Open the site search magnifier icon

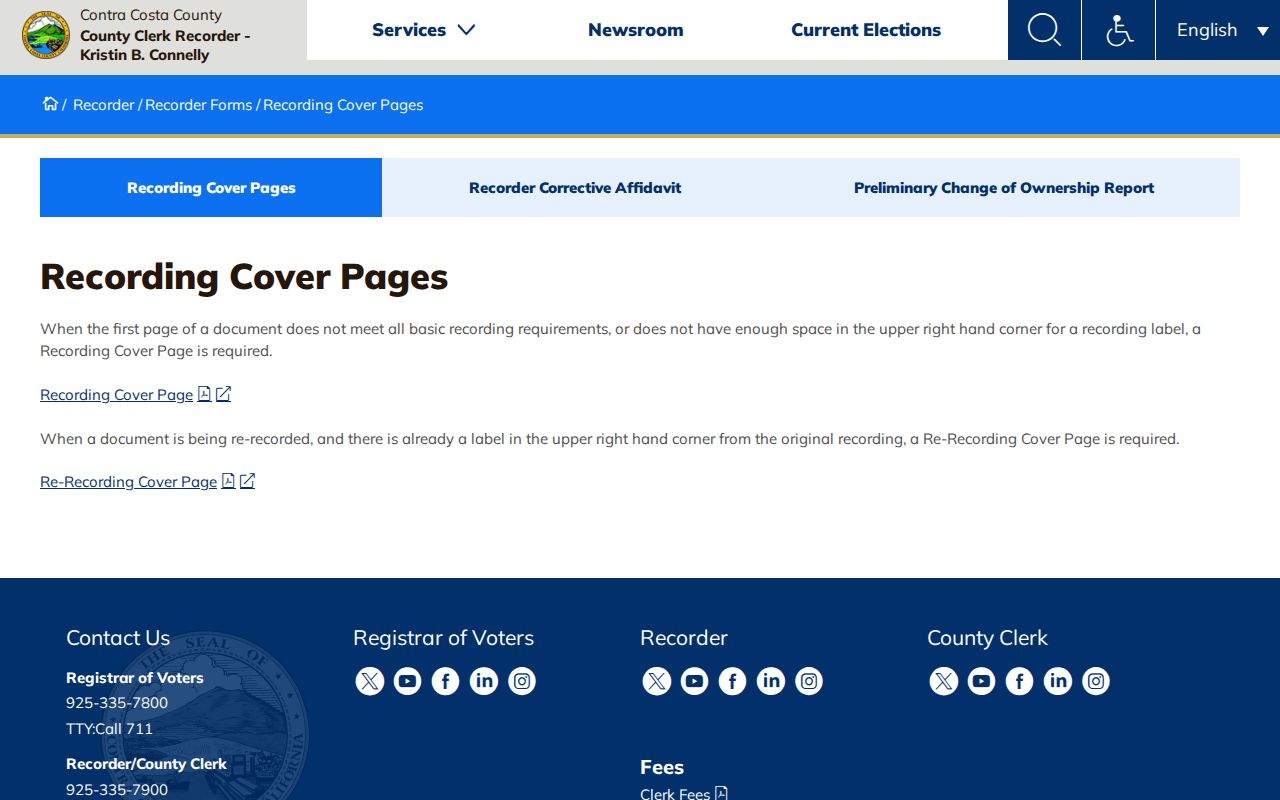[1044, 30]
